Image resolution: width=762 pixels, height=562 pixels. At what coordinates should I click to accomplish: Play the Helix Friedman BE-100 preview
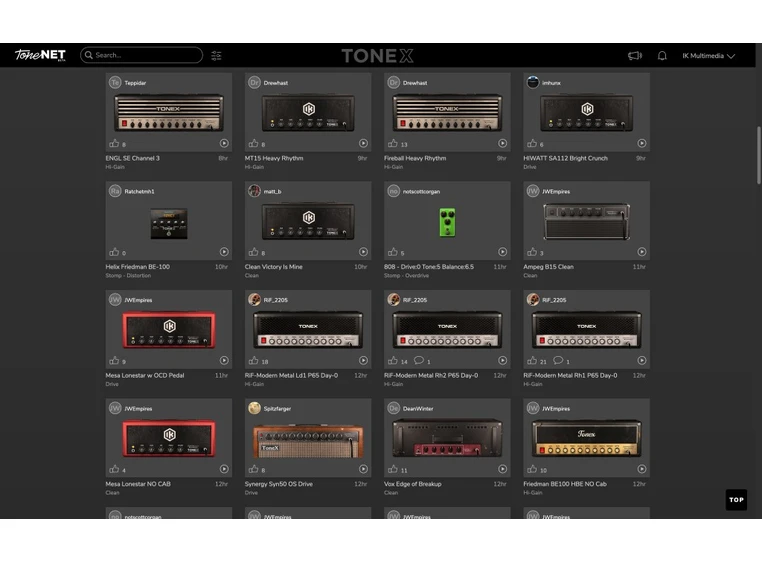click(224, 252)
